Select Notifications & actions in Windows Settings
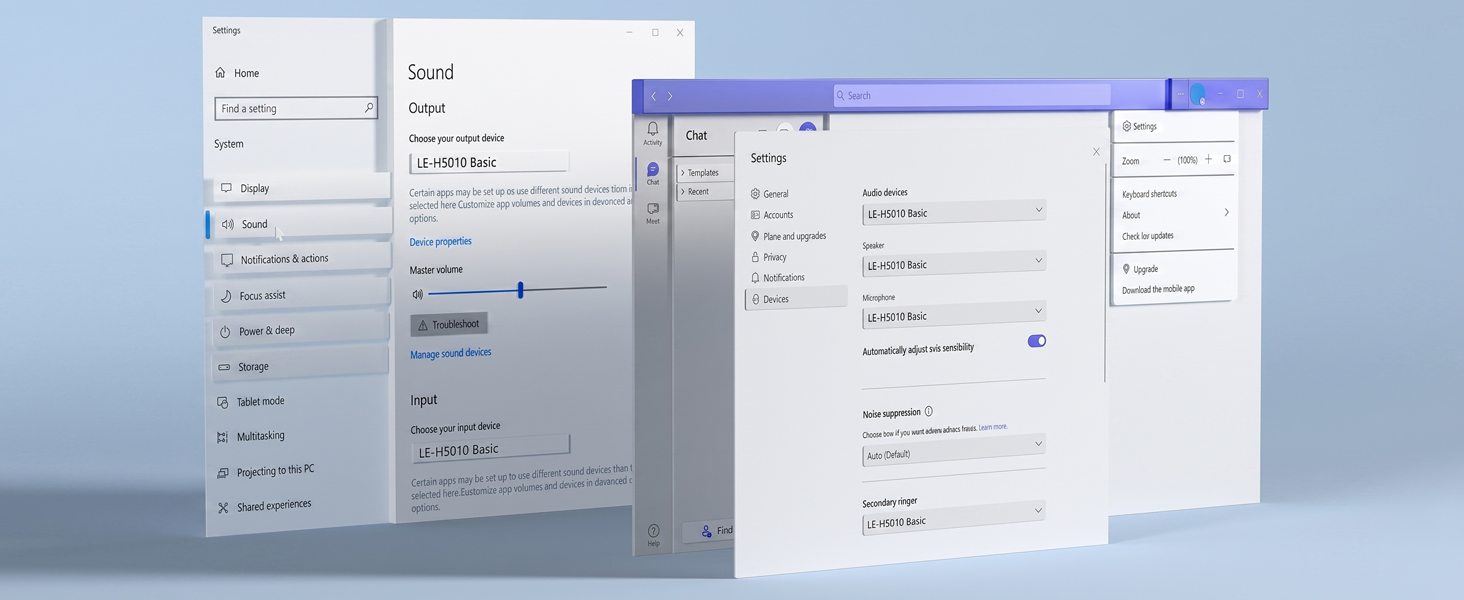The image size is (1464, 600). 300,260
